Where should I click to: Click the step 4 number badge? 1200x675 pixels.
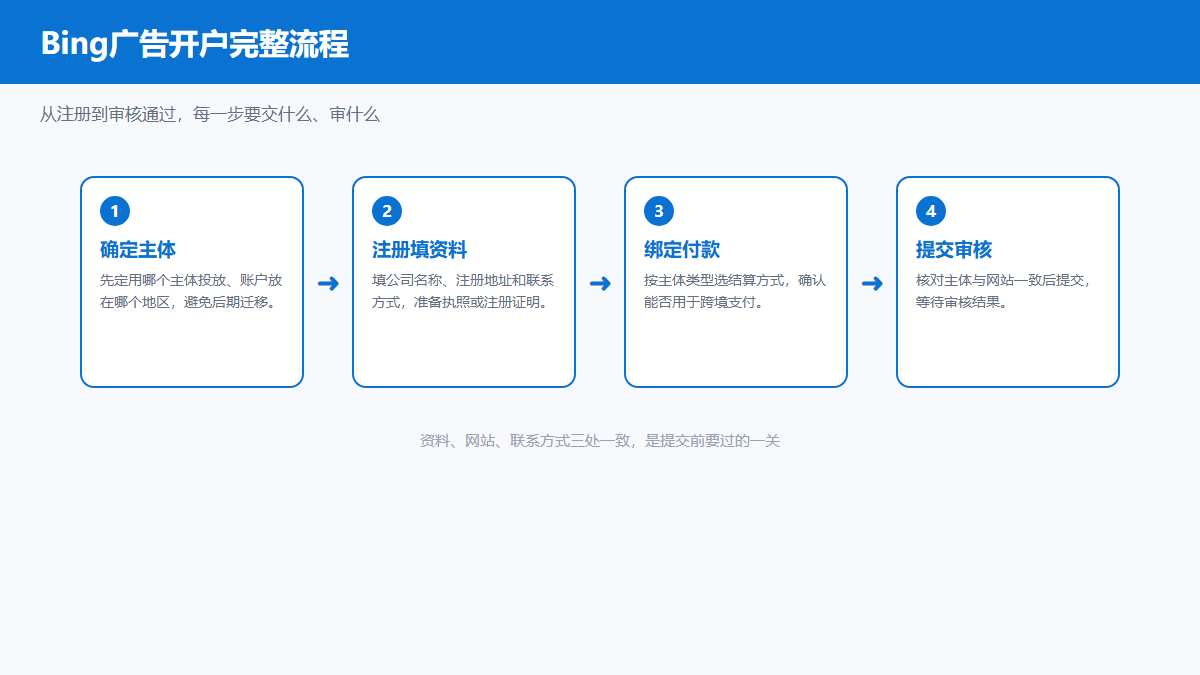click(x=931, y=211)
